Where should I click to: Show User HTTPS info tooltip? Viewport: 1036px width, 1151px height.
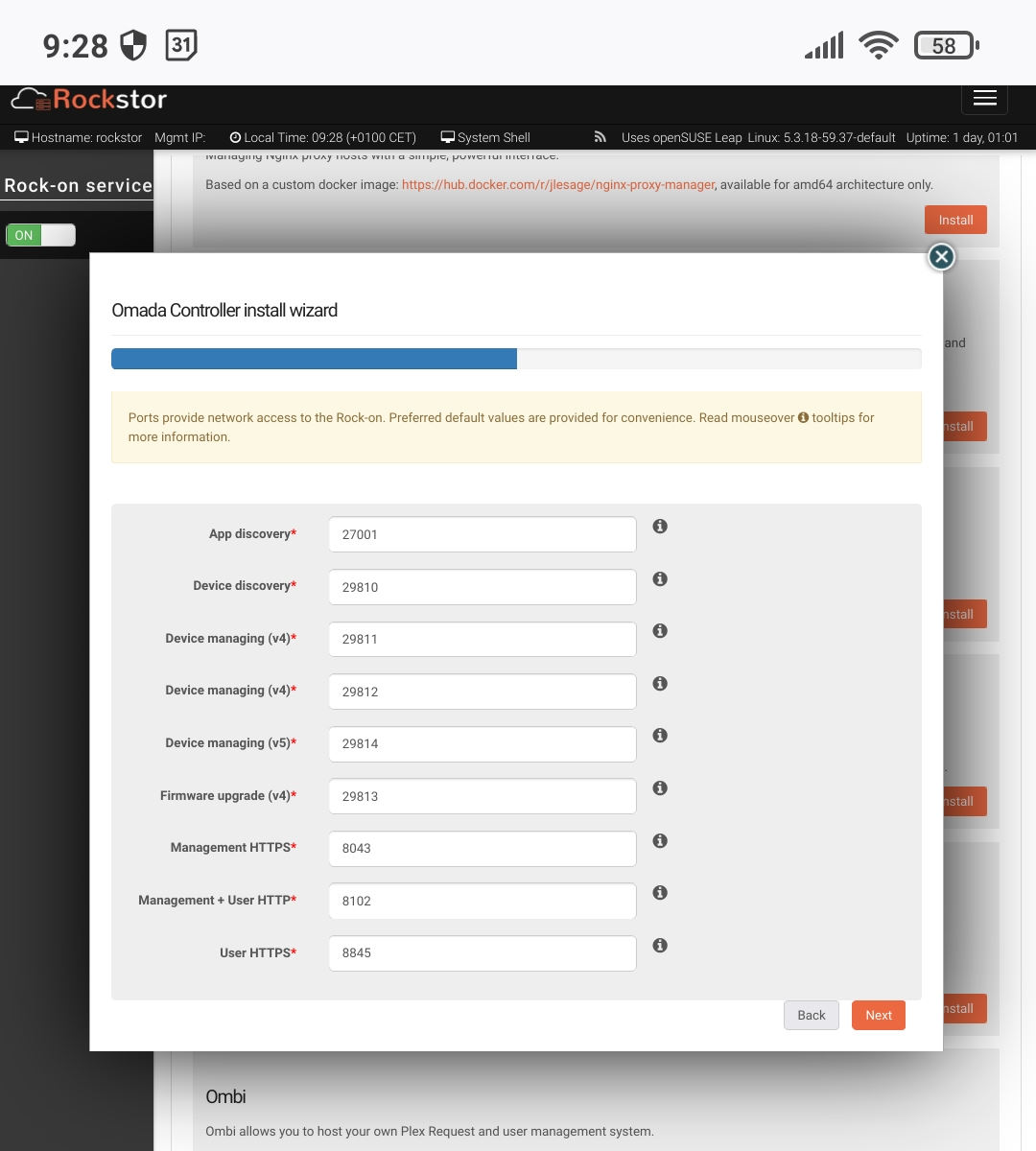[x=660, y=946]
